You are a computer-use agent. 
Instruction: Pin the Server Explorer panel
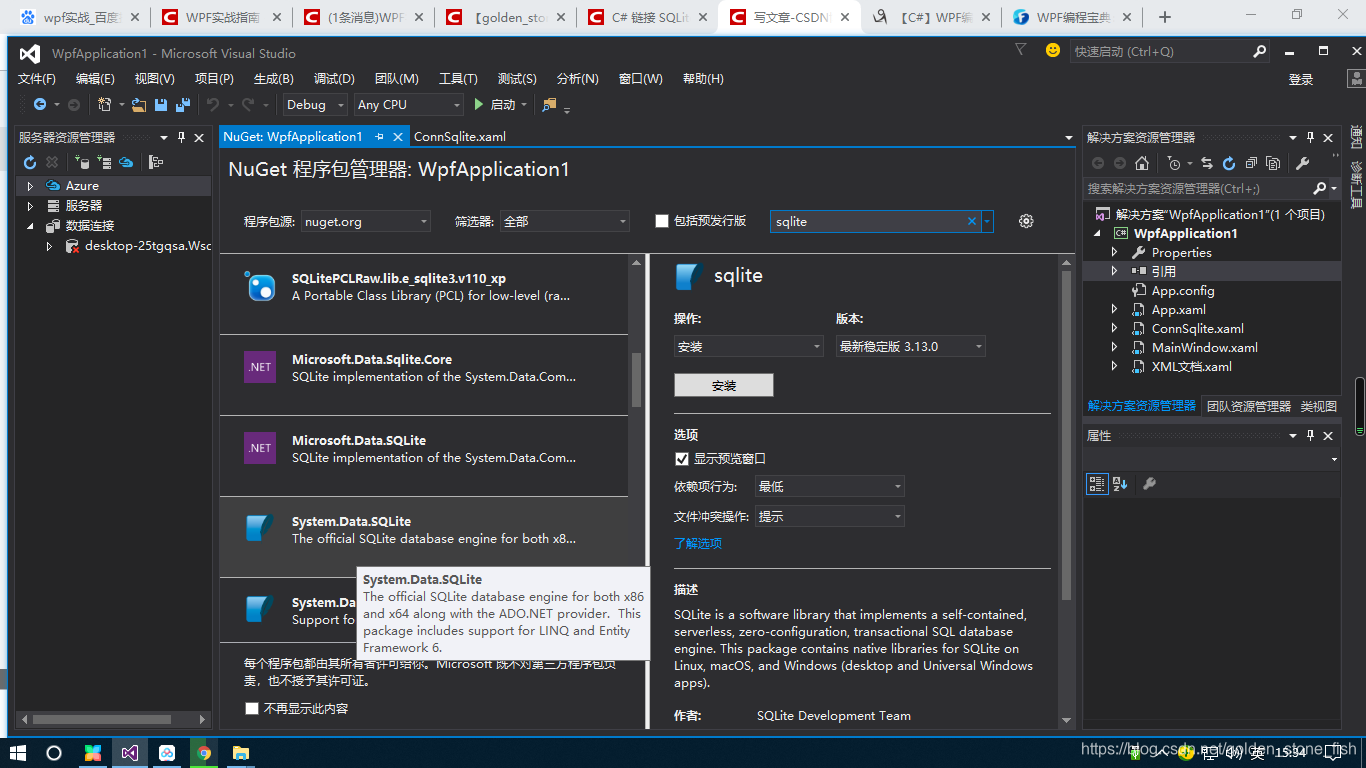click(182, 137)
